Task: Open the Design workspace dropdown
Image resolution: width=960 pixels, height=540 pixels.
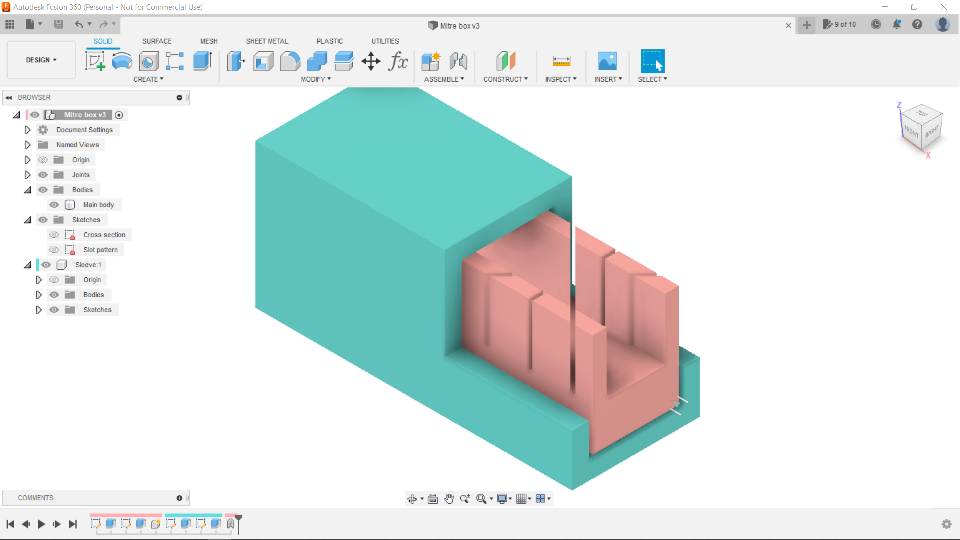Action: point(41,60)
